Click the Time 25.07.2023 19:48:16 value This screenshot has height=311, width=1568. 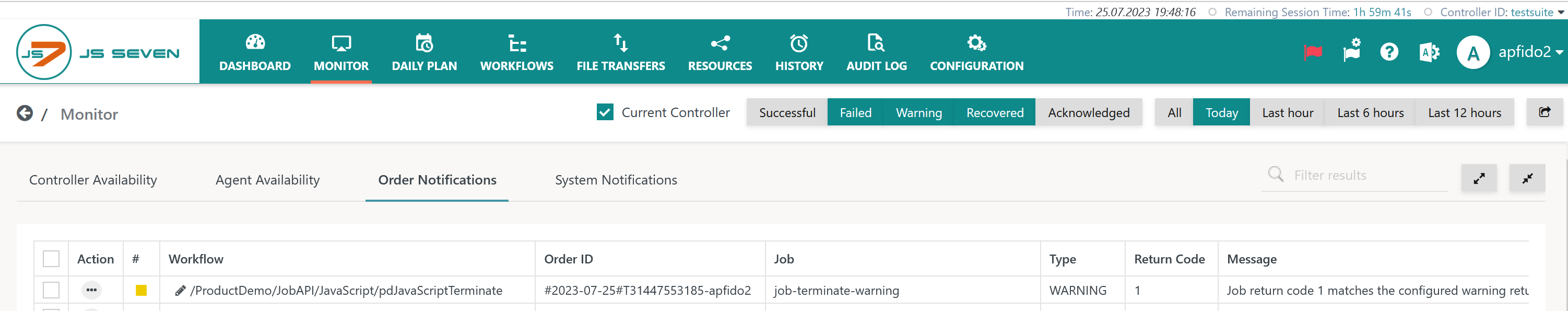click(1146, 12)
